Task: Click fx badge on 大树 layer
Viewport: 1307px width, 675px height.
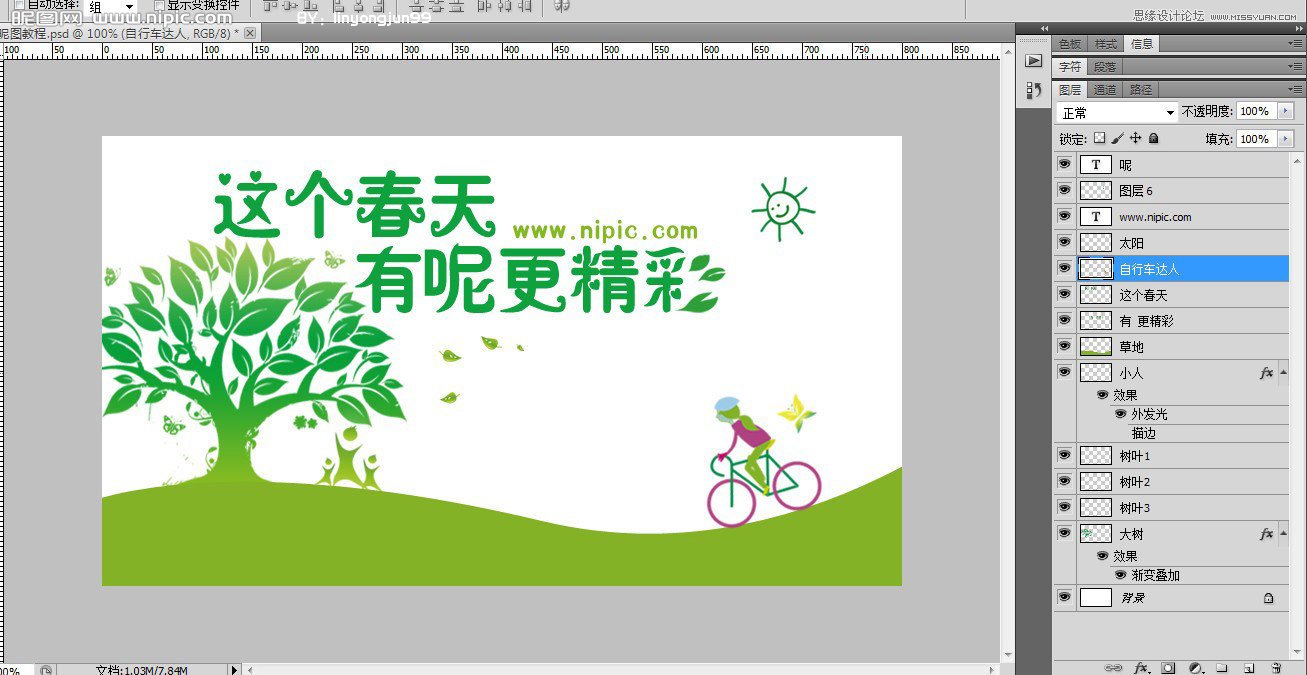Action: pos(1267,534)
